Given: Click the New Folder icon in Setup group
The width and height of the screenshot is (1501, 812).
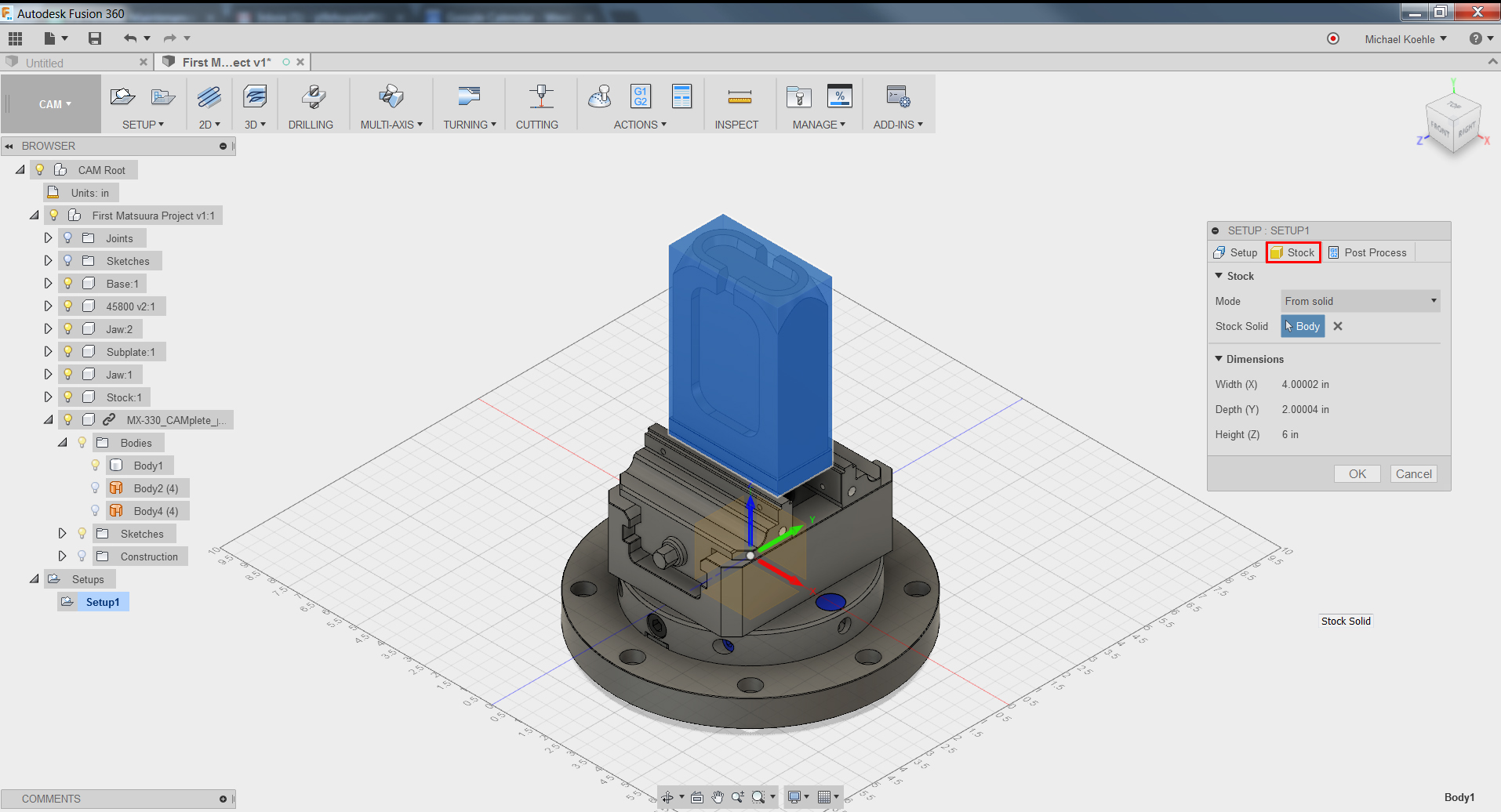Looking at the screenshot, I should point(163,96).
